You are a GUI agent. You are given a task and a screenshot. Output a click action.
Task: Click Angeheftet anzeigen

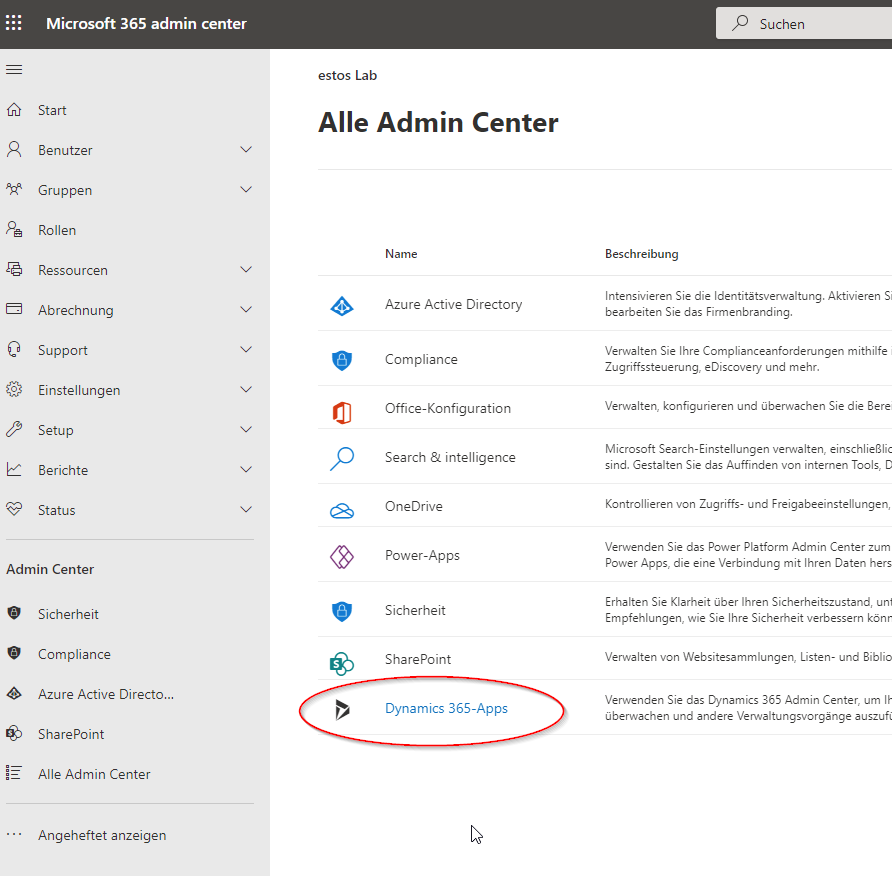pos(102,835)
